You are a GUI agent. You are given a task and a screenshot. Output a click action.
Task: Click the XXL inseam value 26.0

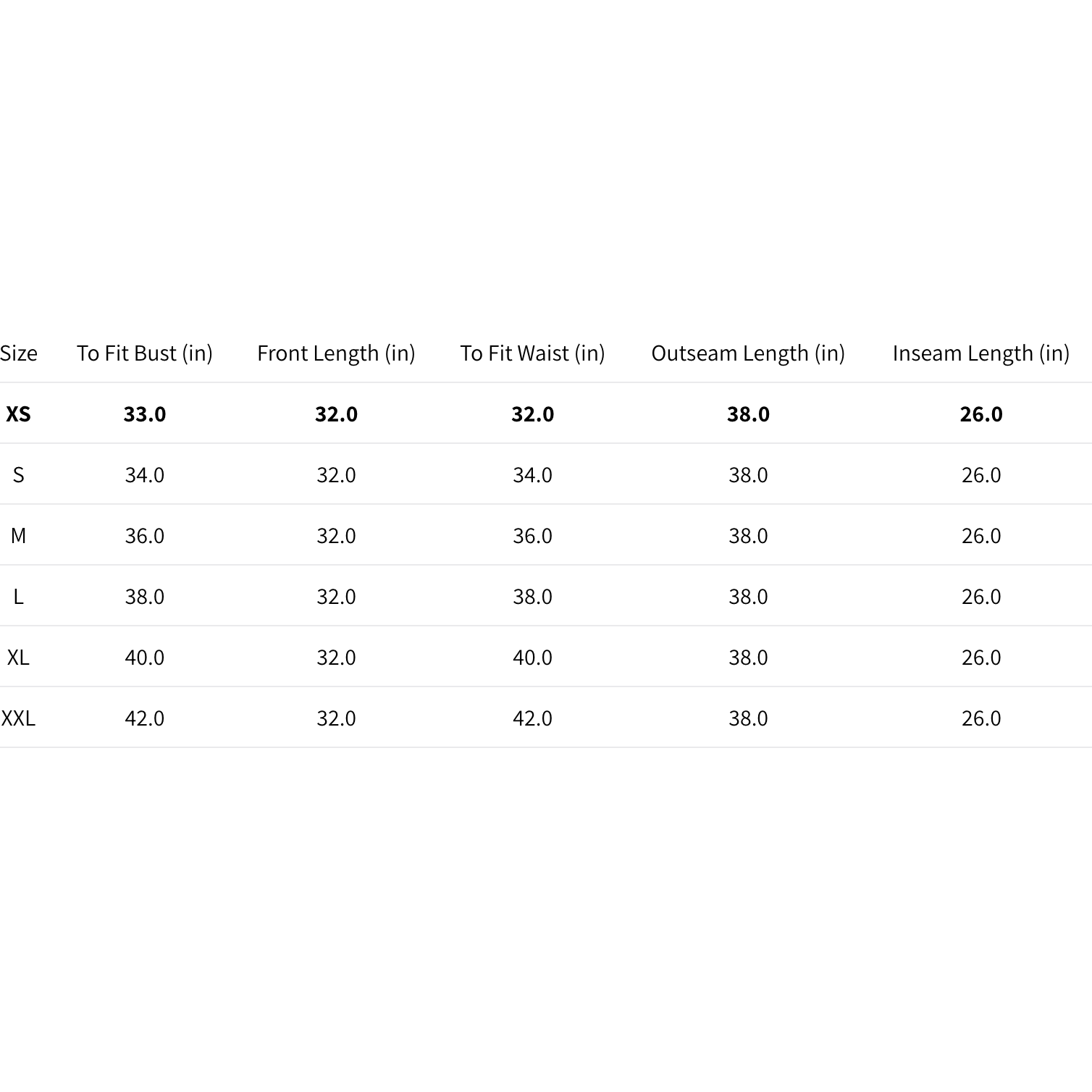[981, 718]
